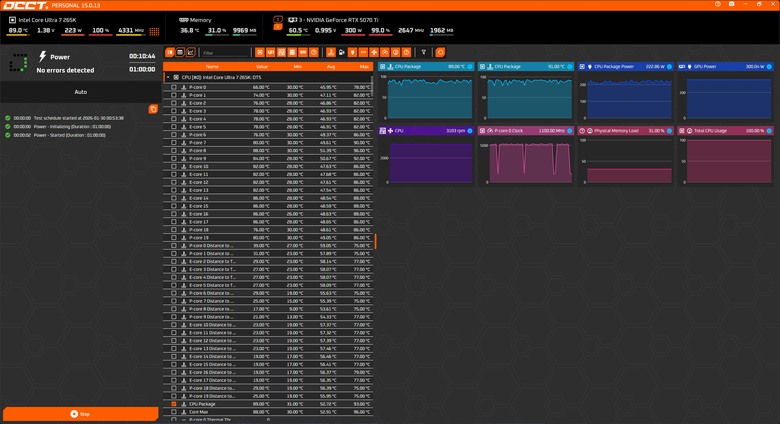Click elapsed time '00:10:44'

point(142,56)
